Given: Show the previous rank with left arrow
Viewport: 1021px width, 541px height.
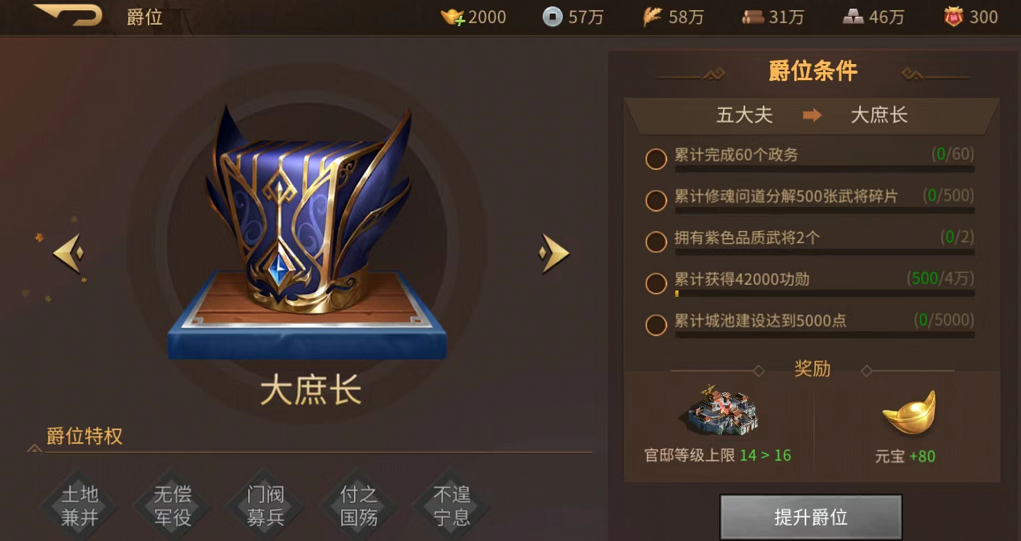Looking at the screenshot, I should point(68,253).
